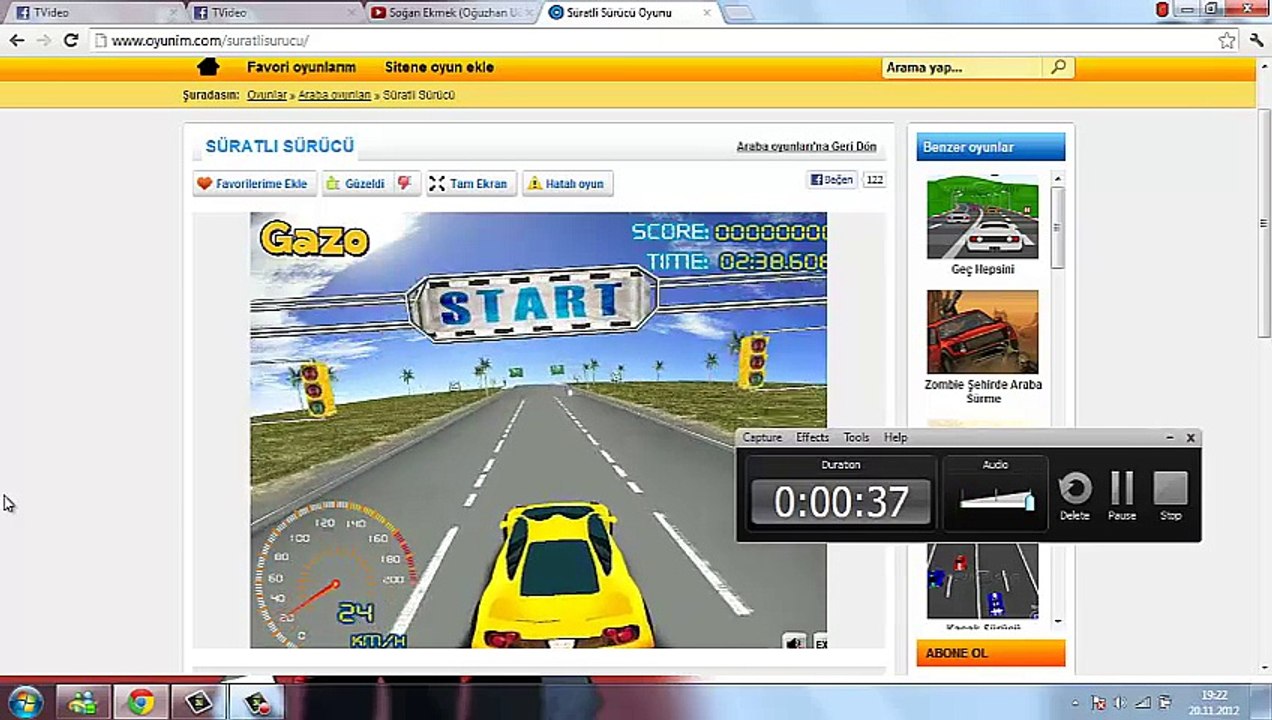Minimize the recorder window
This screenshot has height=720, width=1272.
pyautogui.click(x=1169, y=437)
